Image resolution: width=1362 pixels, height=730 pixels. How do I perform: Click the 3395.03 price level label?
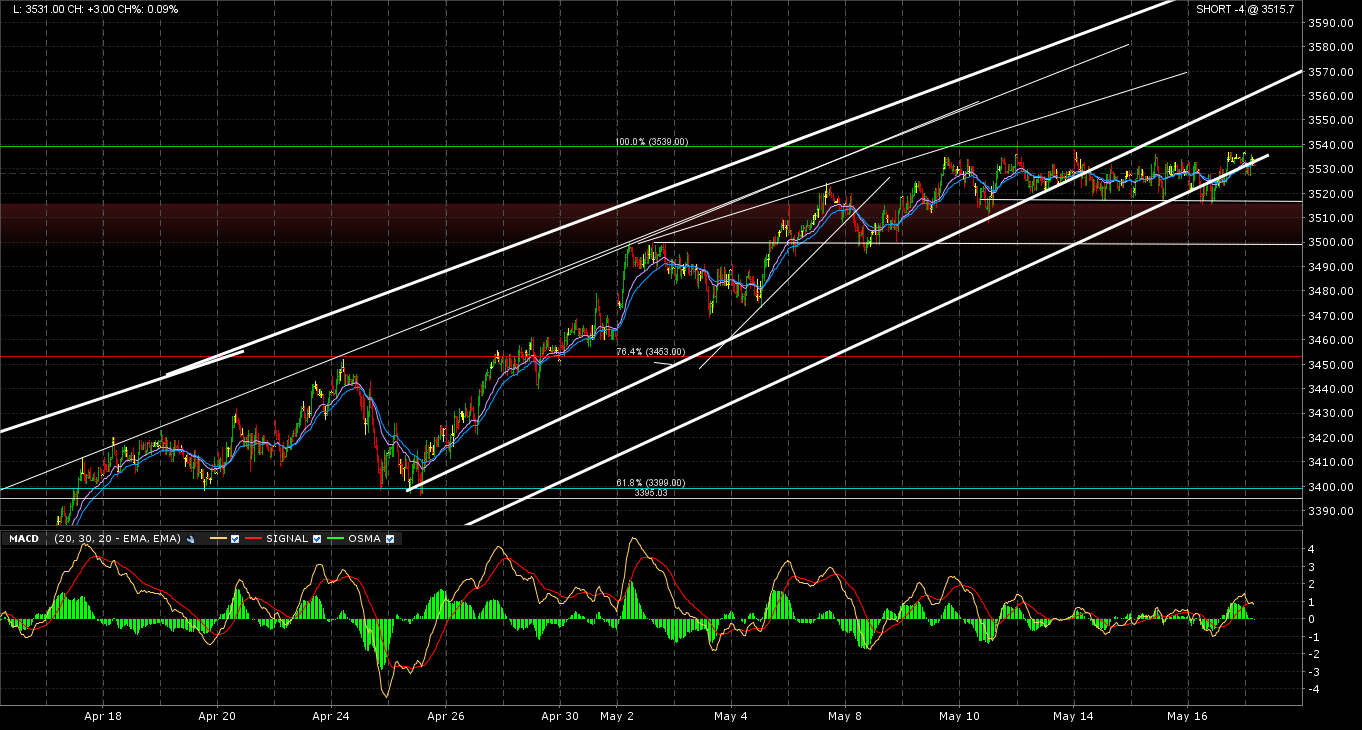tap(650, 493)
